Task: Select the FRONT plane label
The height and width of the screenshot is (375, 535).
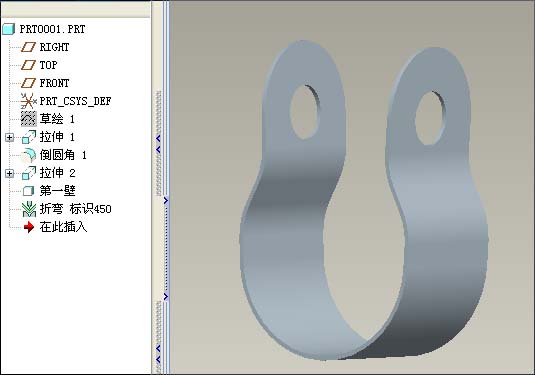Action: (54, 83)
